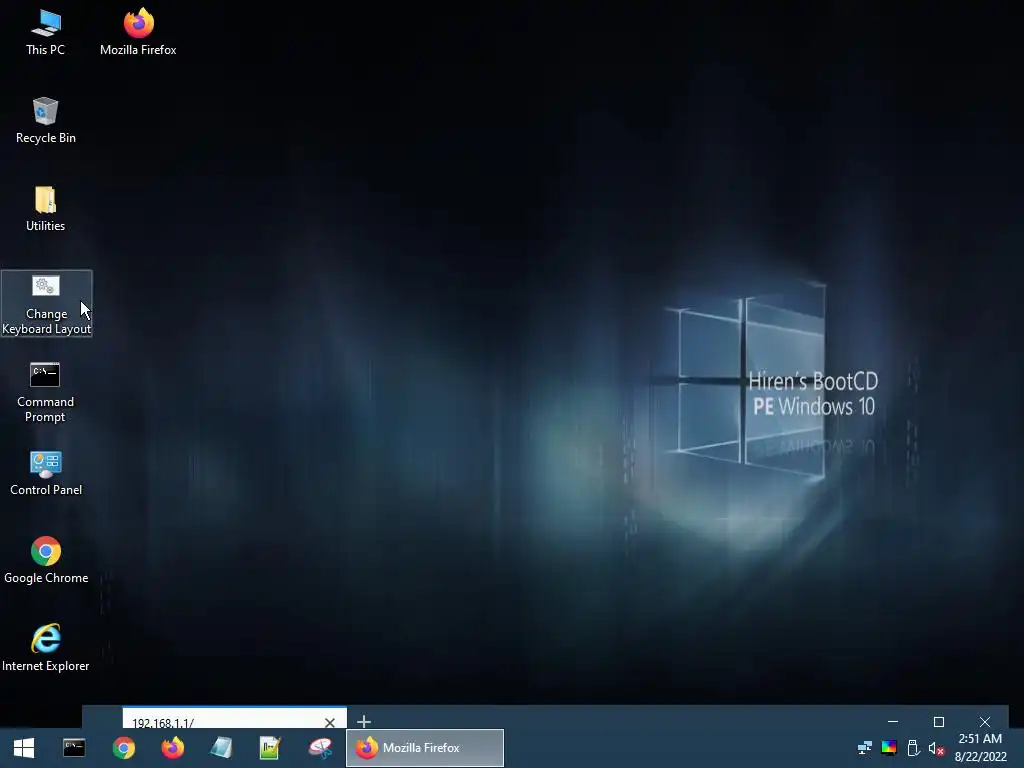This screenshot has width=1024, height=768.
Task: Select the Mozilla Firefox desktop shortcut
Action: point(138,33)
